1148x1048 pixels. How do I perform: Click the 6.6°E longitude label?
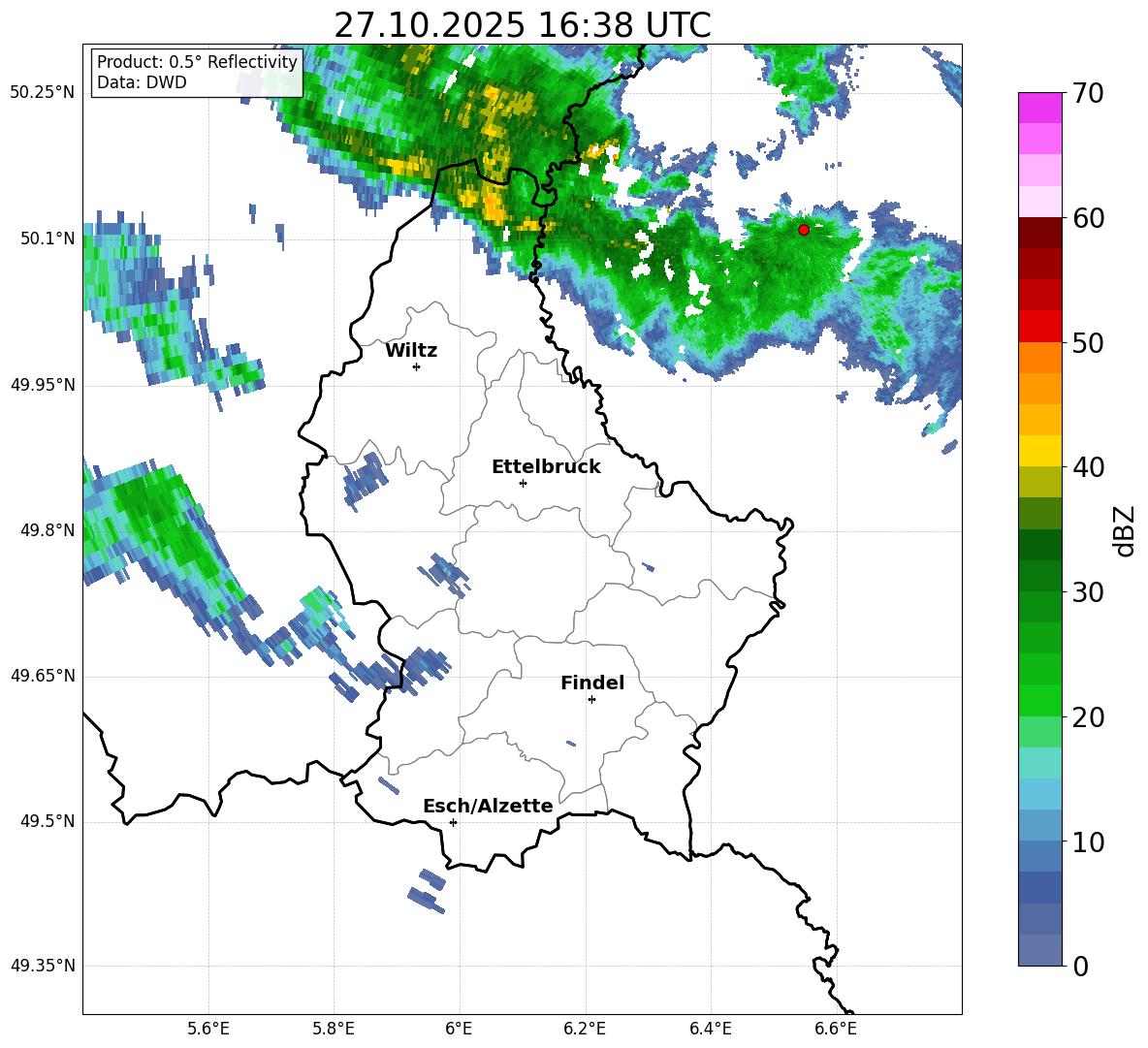click(x=836, y=1029)
